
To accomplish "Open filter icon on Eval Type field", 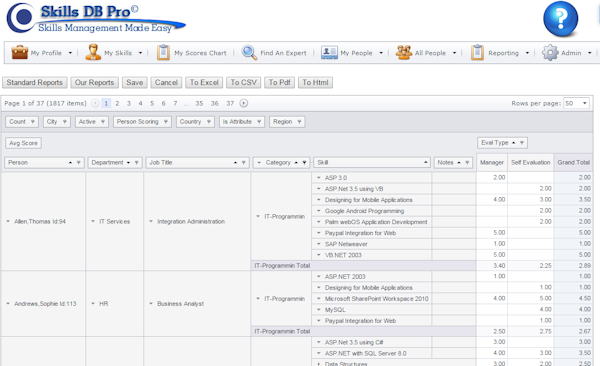I will [x=522, y=143].
